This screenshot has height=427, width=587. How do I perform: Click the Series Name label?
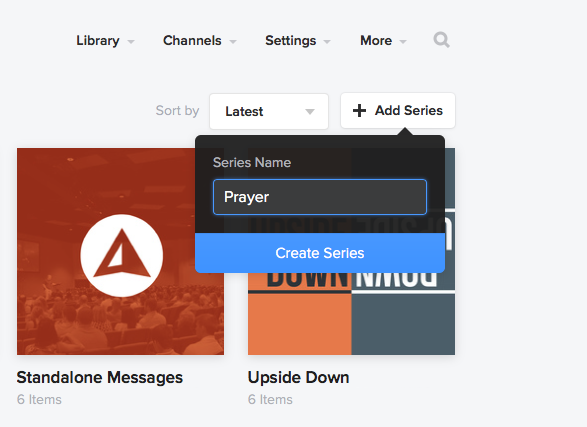pyautogui.click(x=252, y=162)
